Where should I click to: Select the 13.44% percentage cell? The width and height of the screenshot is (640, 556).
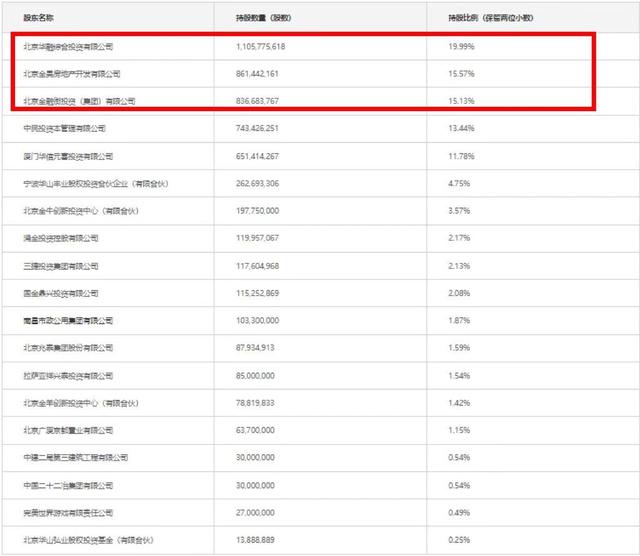click(461, 128)
